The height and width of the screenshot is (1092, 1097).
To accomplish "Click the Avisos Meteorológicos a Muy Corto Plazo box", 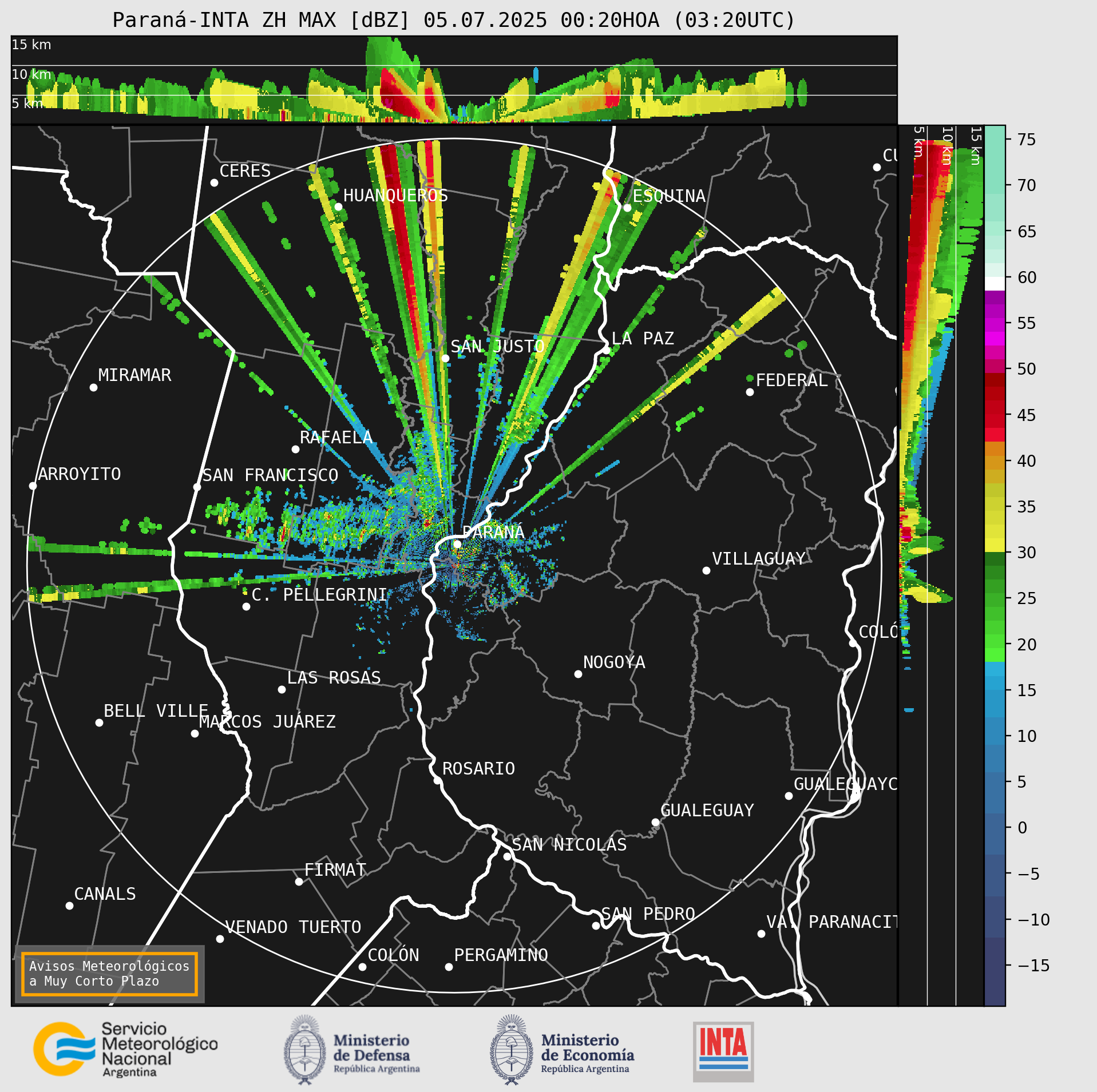I will (x=109, y=974).
